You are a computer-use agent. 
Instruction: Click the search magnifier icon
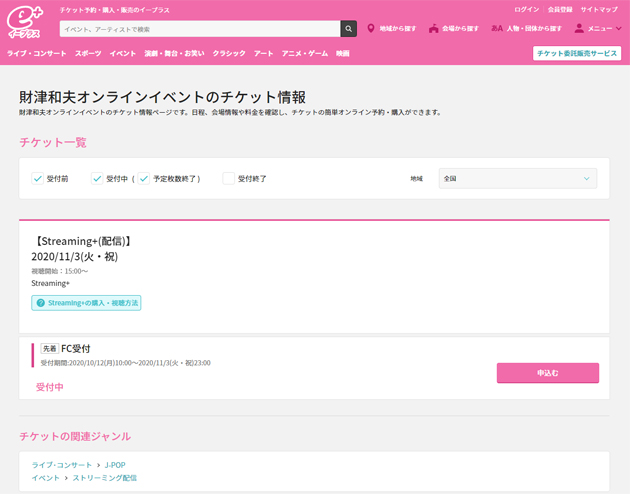(x=348, y=29)
